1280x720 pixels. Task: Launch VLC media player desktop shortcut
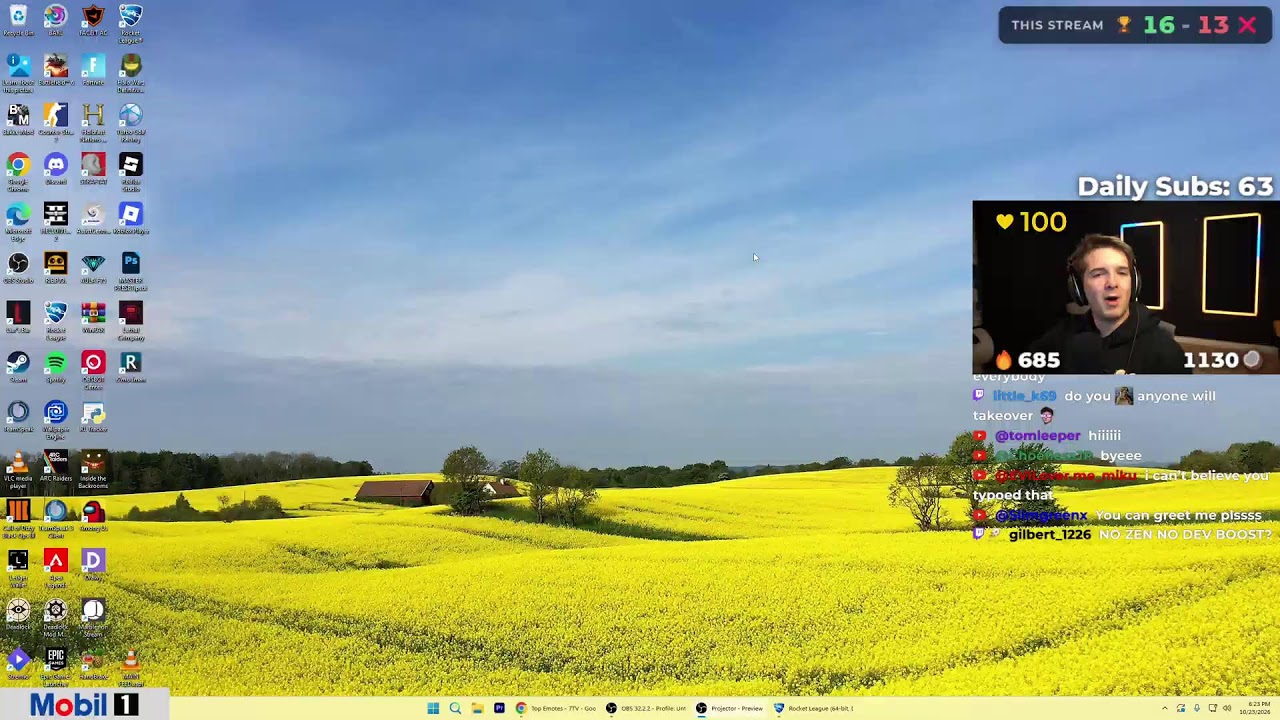pos(18,467)
